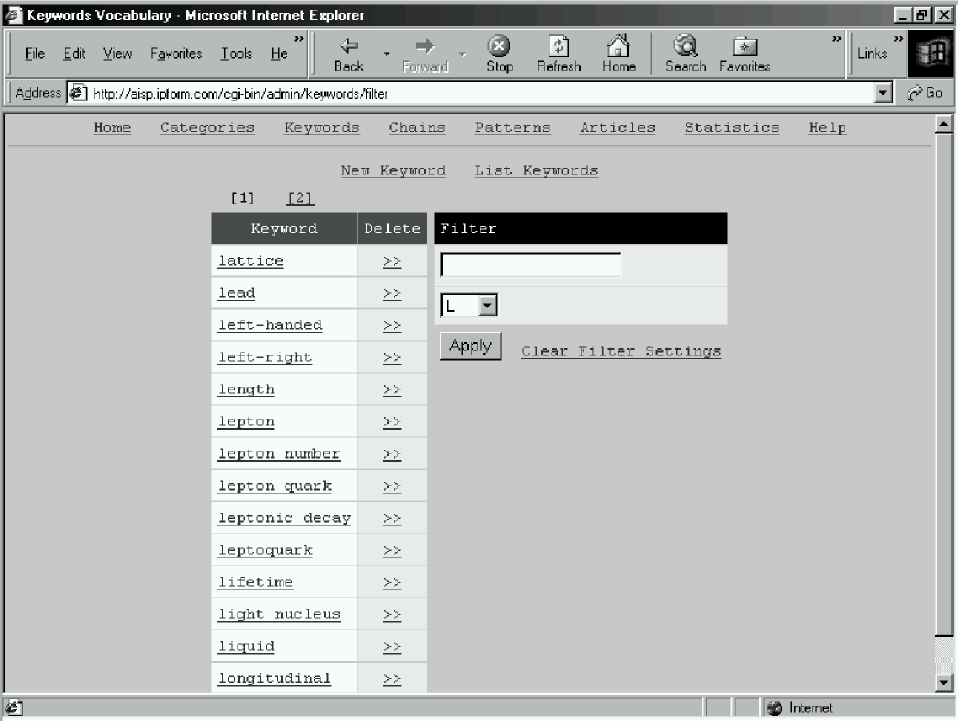
Task: Expand hidden toolbar buttons chevron
Action: tap(836, 39)
